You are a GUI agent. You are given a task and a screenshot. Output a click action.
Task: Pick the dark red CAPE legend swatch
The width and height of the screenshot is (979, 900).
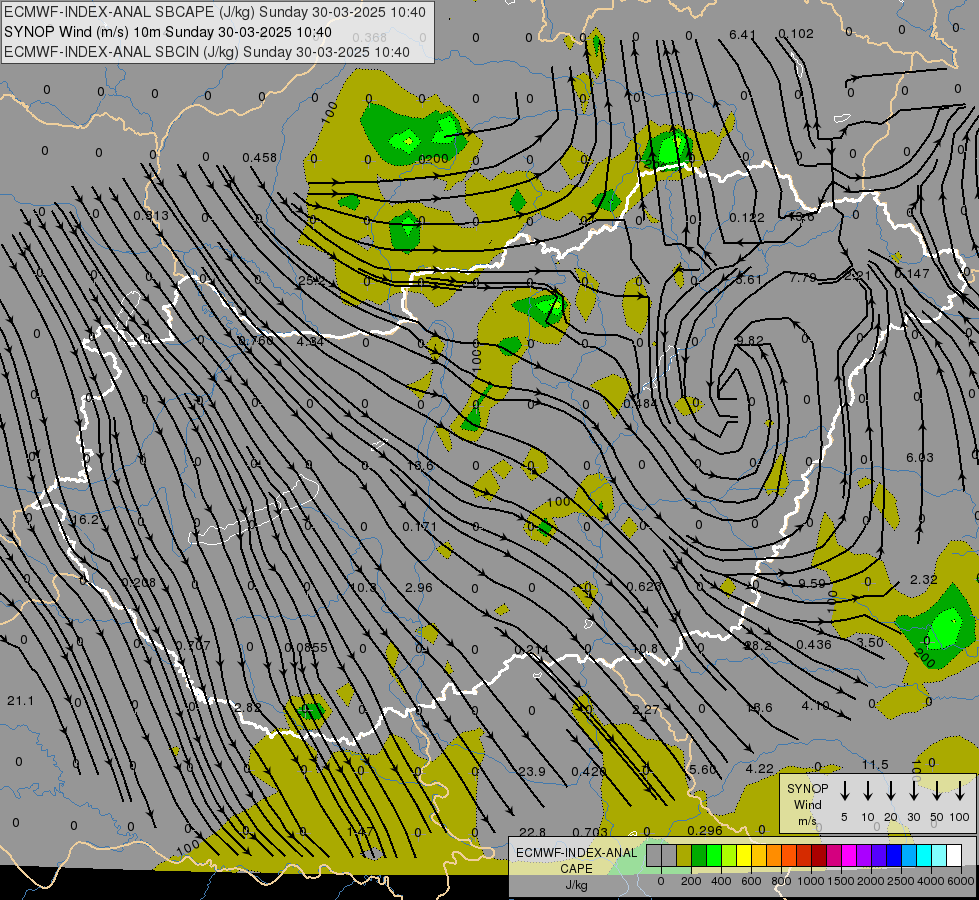pos(820,856)
